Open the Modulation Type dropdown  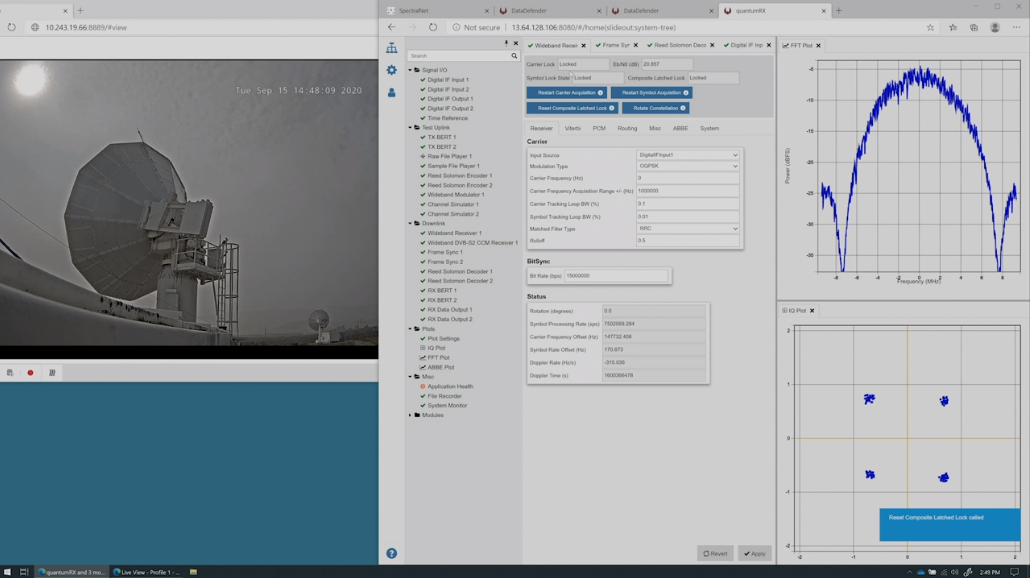(x=688, y=166)
